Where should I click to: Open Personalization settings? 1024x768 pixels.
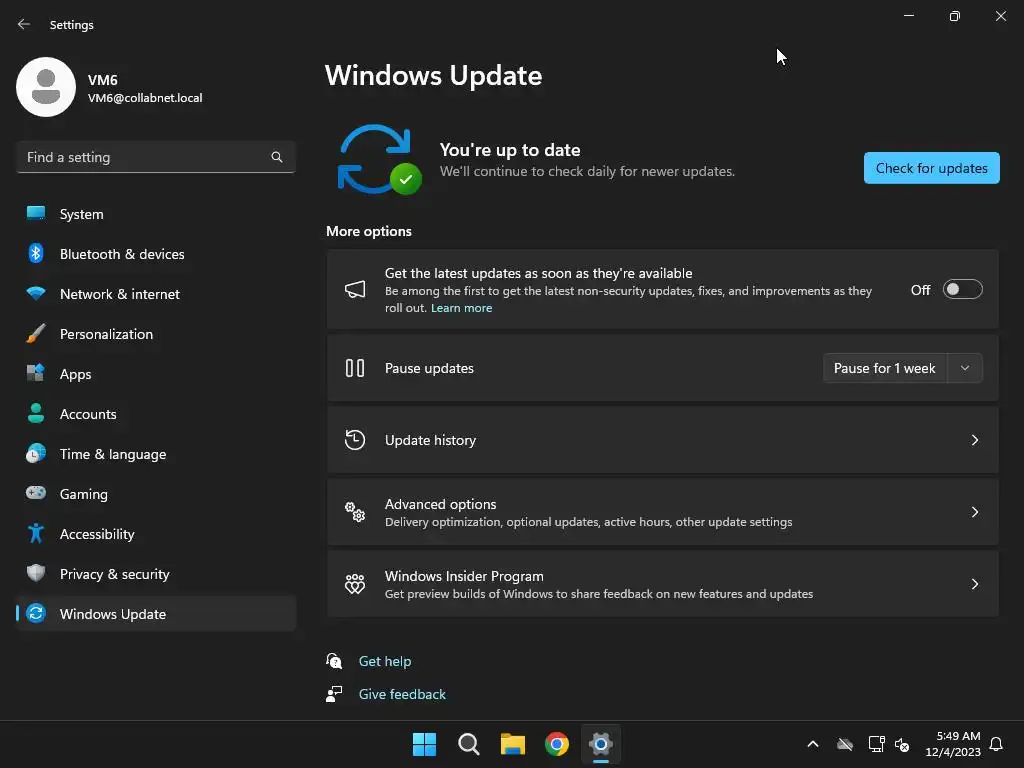tap(156, 334)
